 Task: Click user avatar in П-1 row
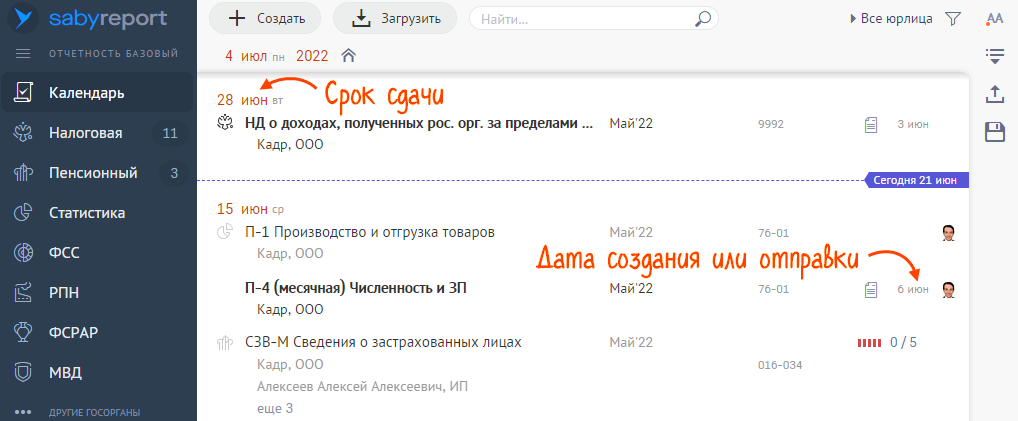[949, 233]
